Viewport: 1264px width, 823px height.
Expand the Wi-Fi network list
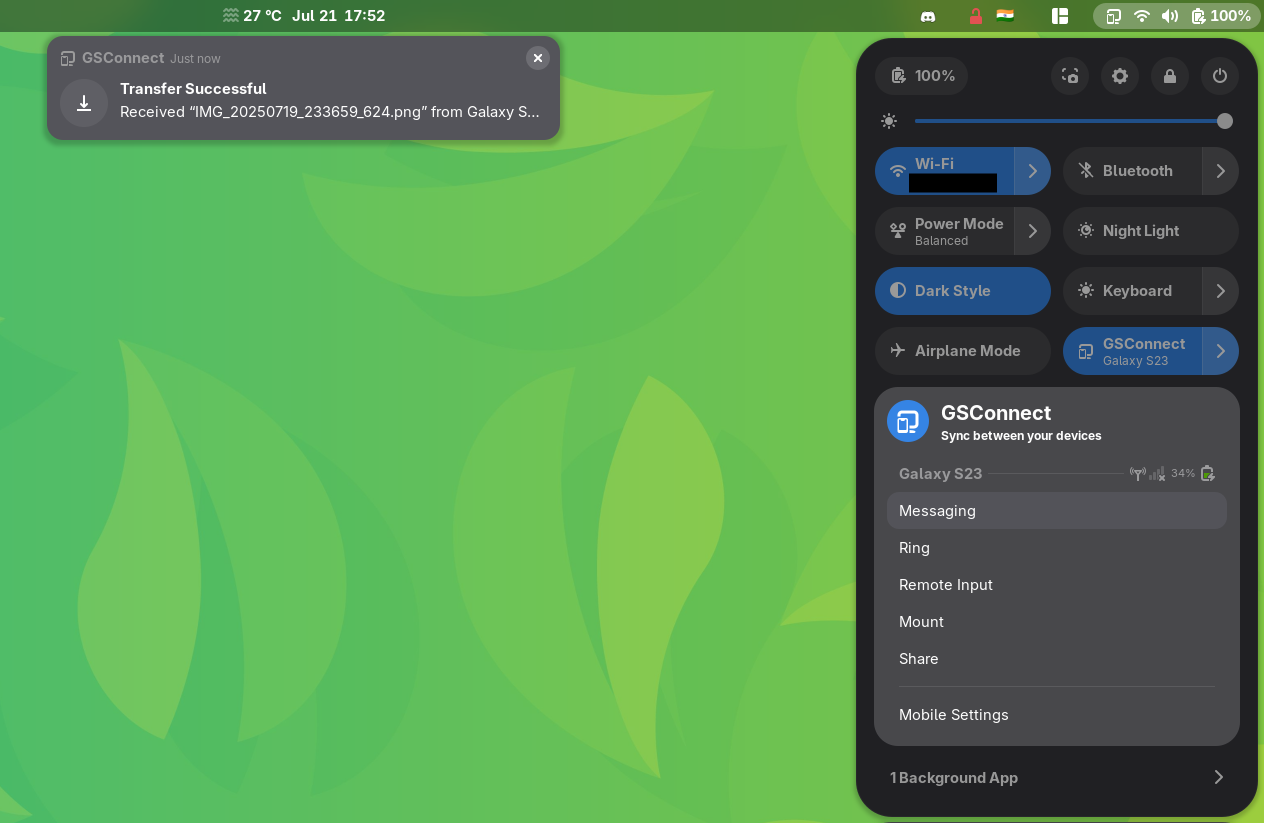coord(1034,171)
